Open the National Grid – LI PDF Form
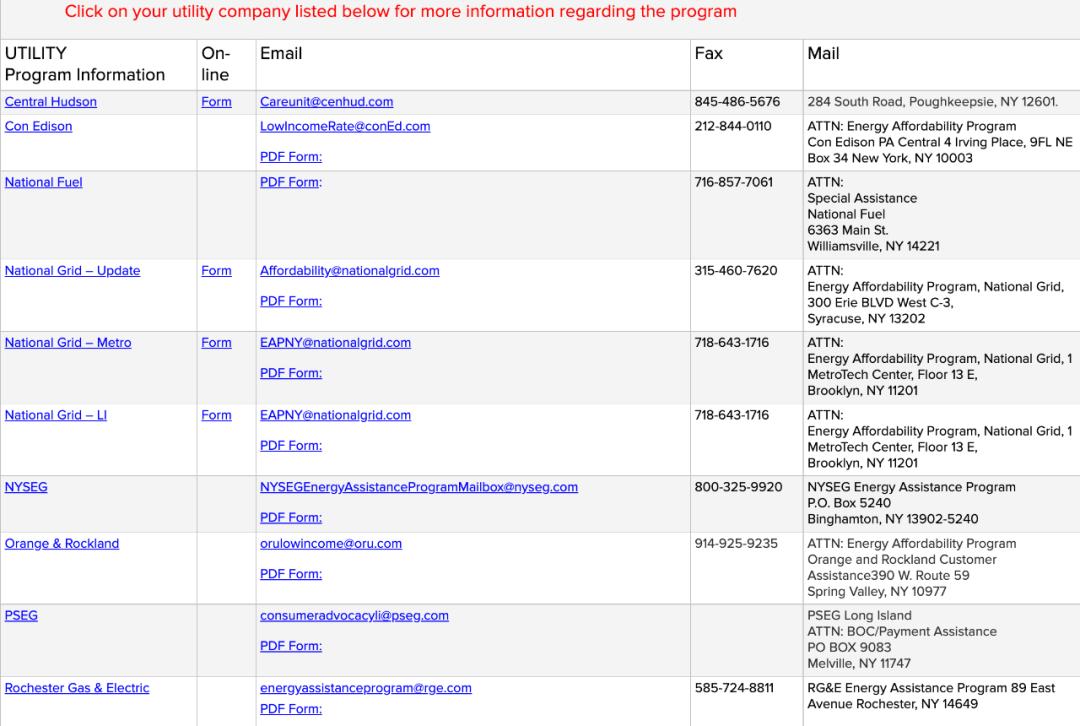The width and height of the screenshot is (1080, 726). [x=291, y=446]
